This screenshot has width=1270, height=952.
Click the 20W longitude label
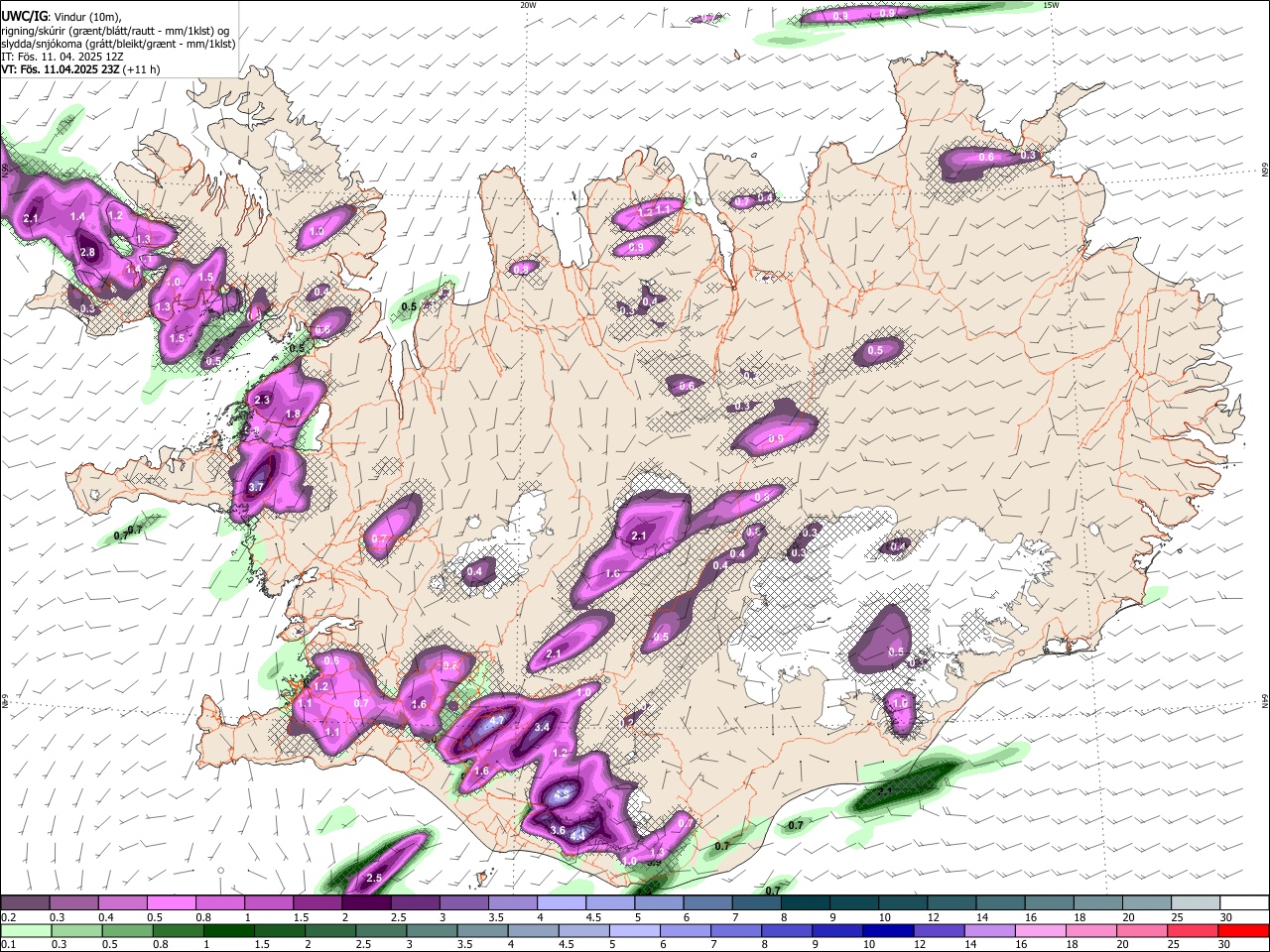pyautogui.click(x=528, y=5)
